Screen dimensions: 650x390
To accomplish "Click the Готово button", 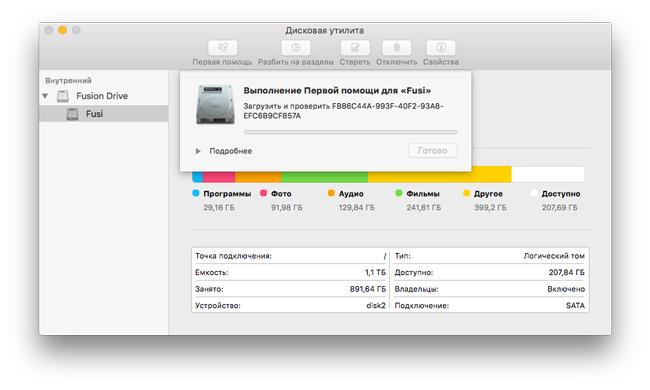I will point(433,150).
